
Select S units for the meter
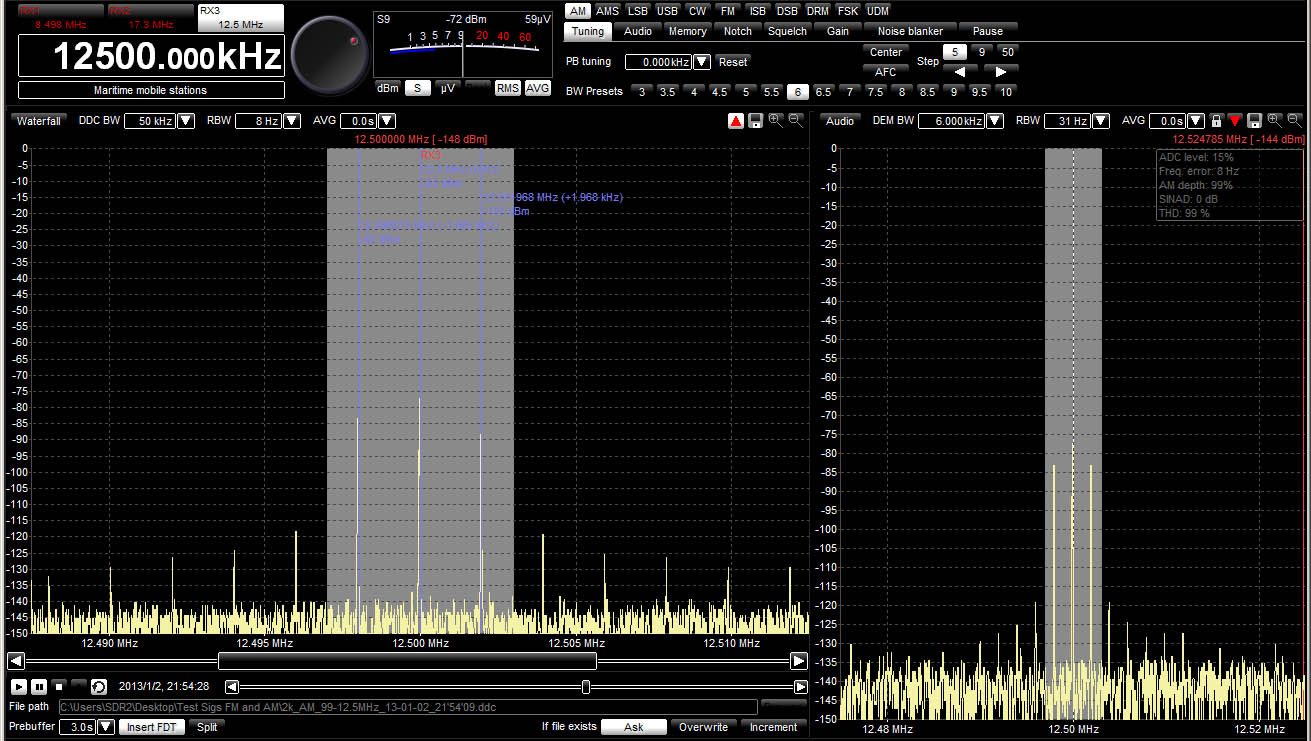418,88
